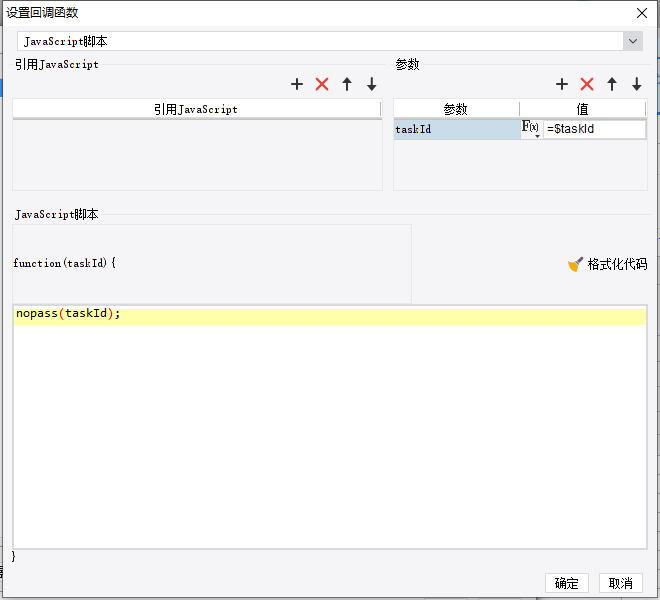Add a new parameter row

(x=562, y=84)
